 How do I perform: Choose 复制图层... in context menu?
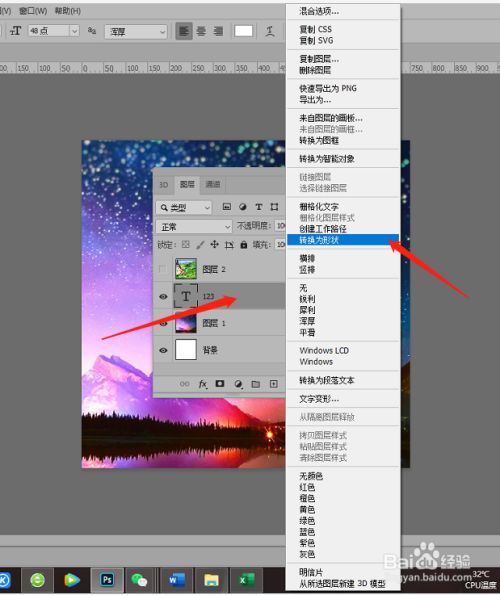pos(319,59)
